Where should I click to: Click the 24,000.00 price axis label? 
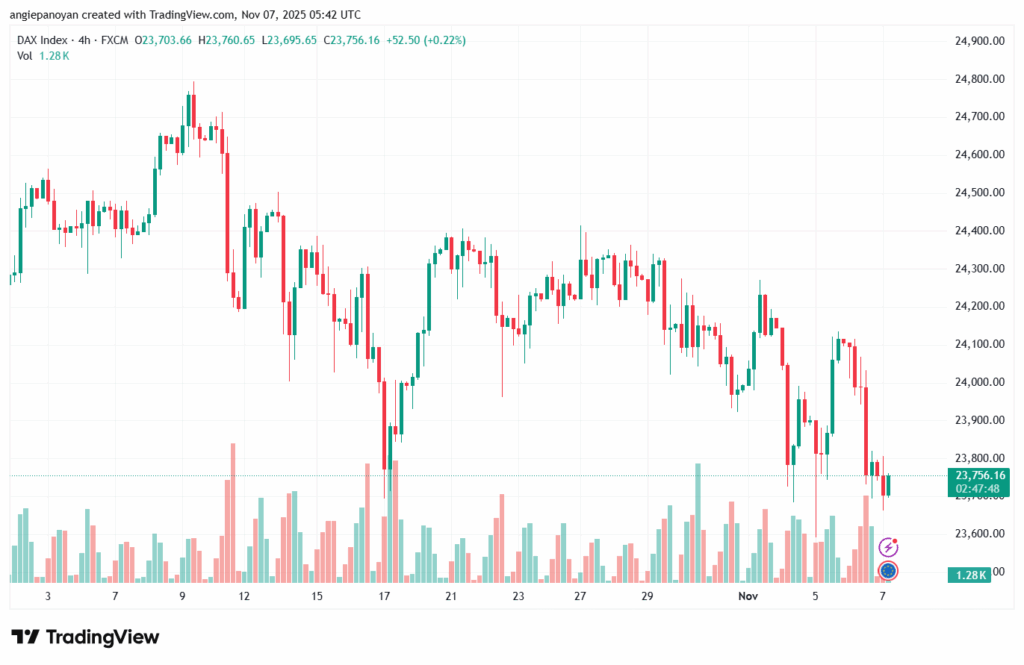click(x=980, y=382)
